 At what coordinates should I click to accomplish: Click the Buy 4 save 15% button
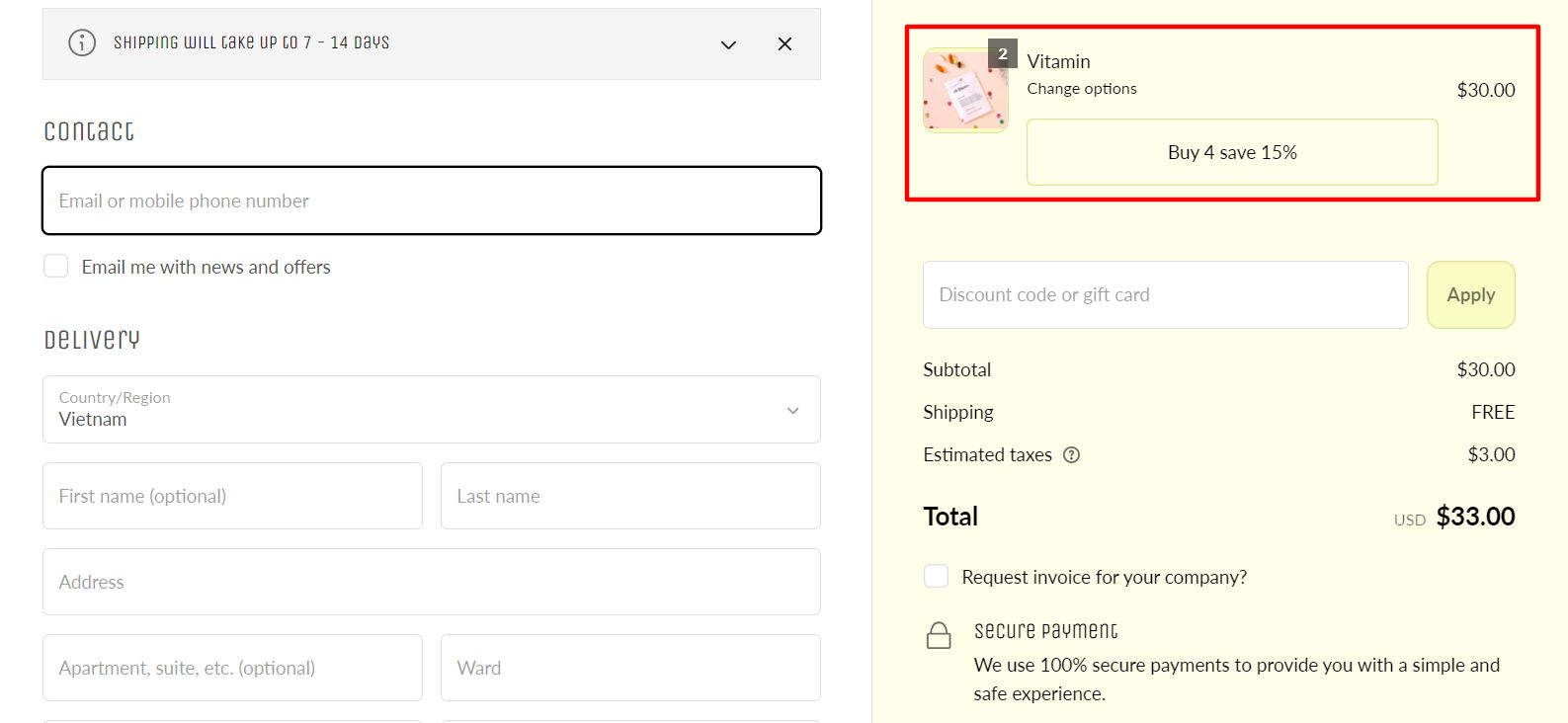[1232, 152]
